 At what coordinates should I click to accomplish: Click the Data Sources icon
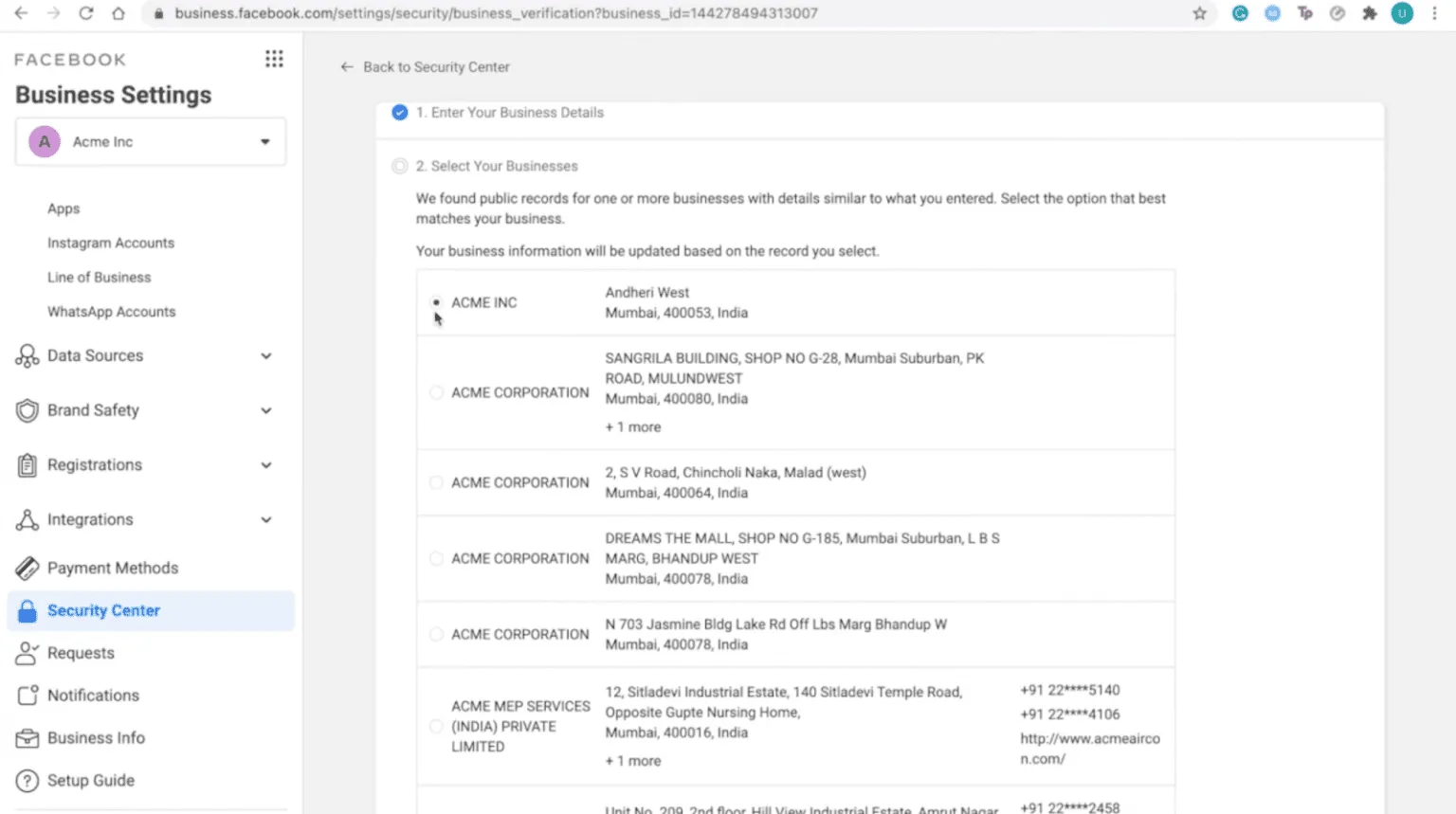click(x=27, y=355)
